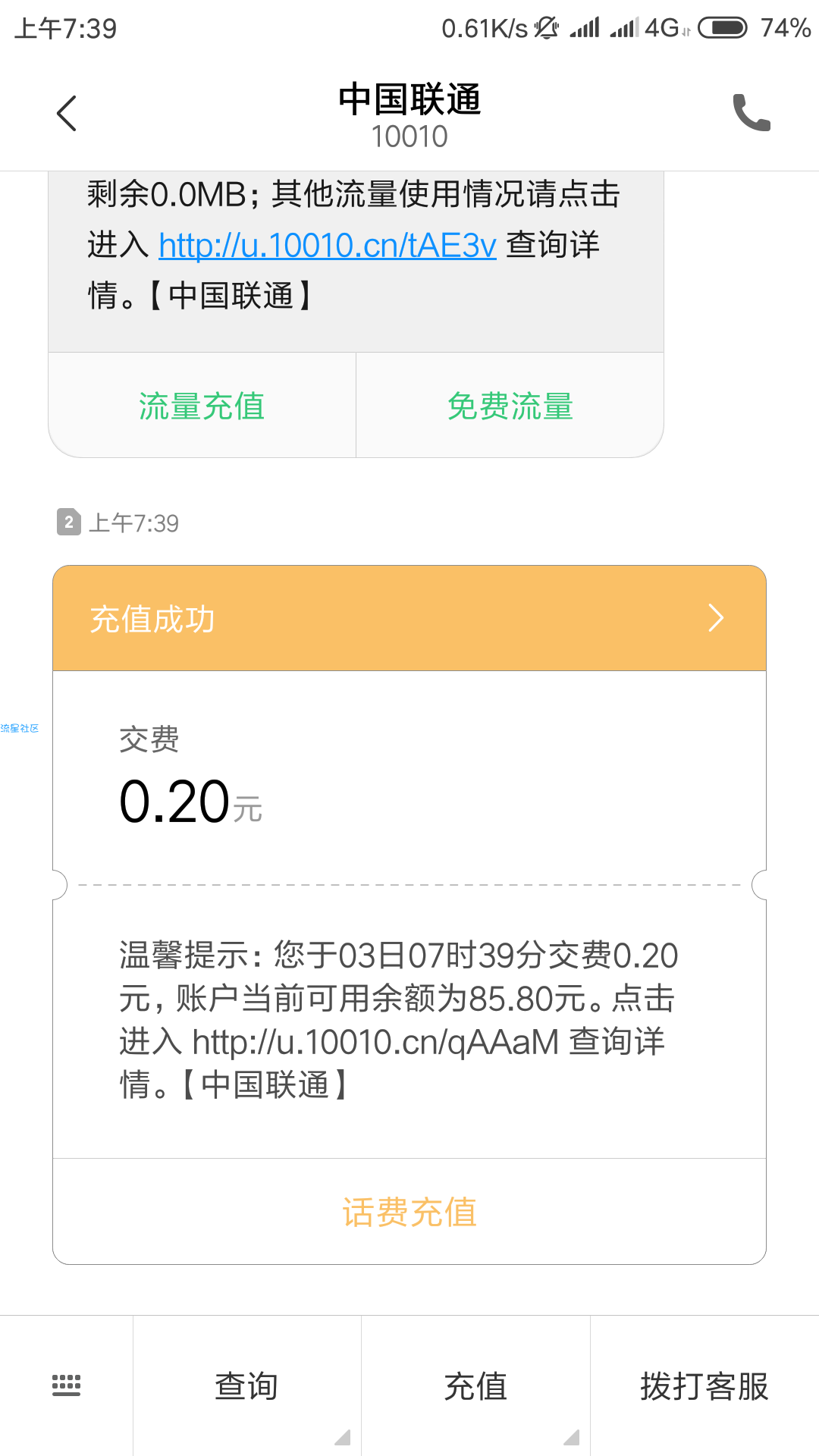Expand the 充值成功 card chevron
The image size is (819, 1456).
click(x=716, y=618)
